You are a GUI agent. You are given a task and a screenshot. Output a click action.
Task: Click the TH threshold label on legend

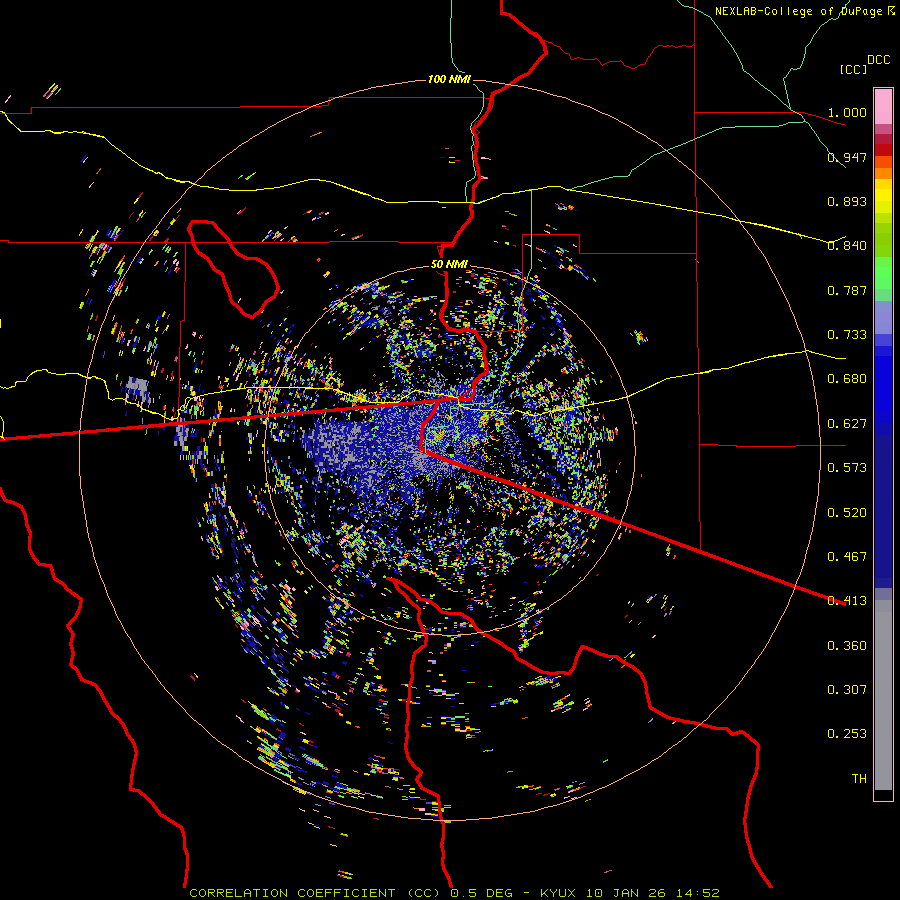(x=859, y=779)
